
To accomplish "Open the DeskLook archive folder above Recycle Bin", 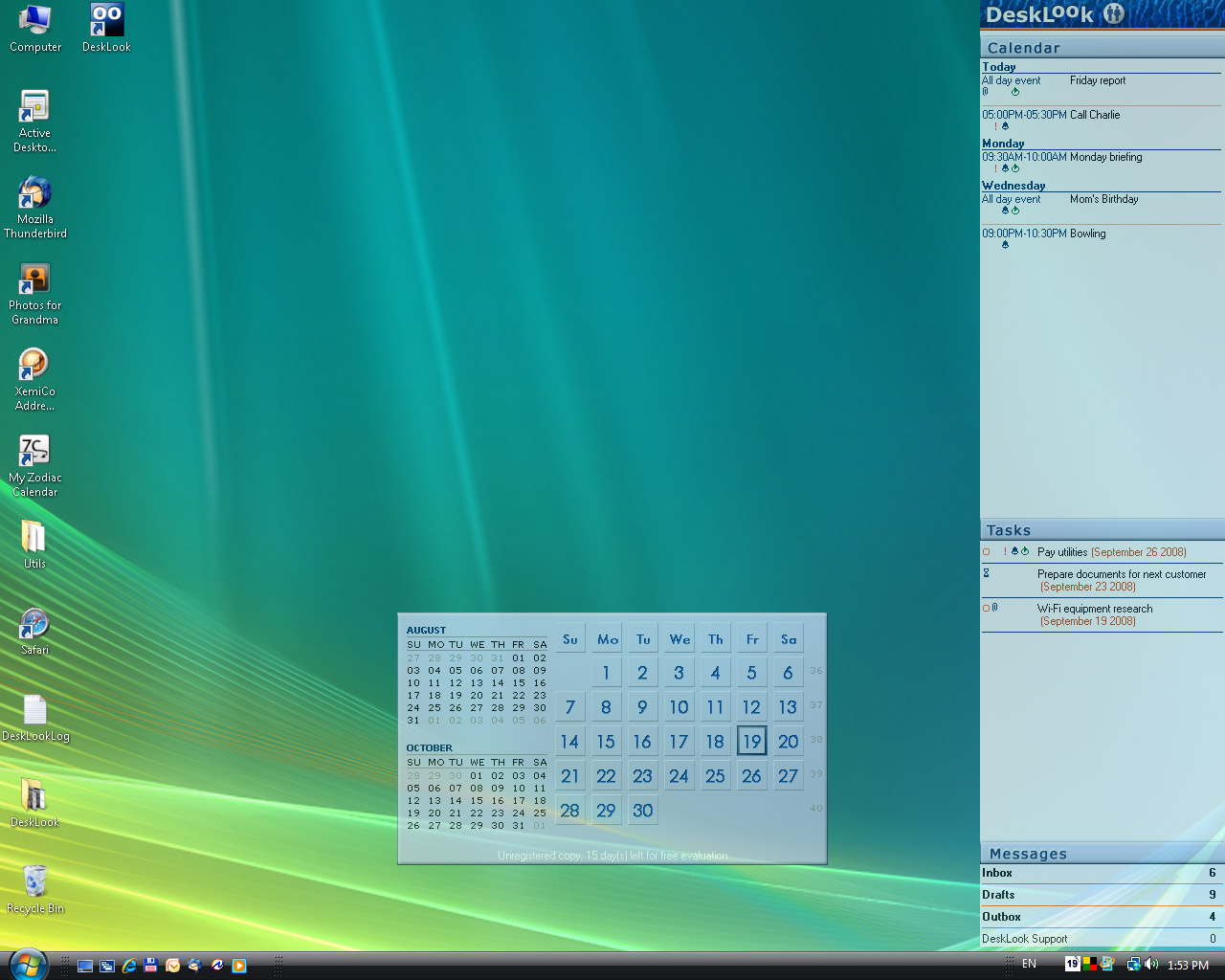I will click(x=34, y=803).
